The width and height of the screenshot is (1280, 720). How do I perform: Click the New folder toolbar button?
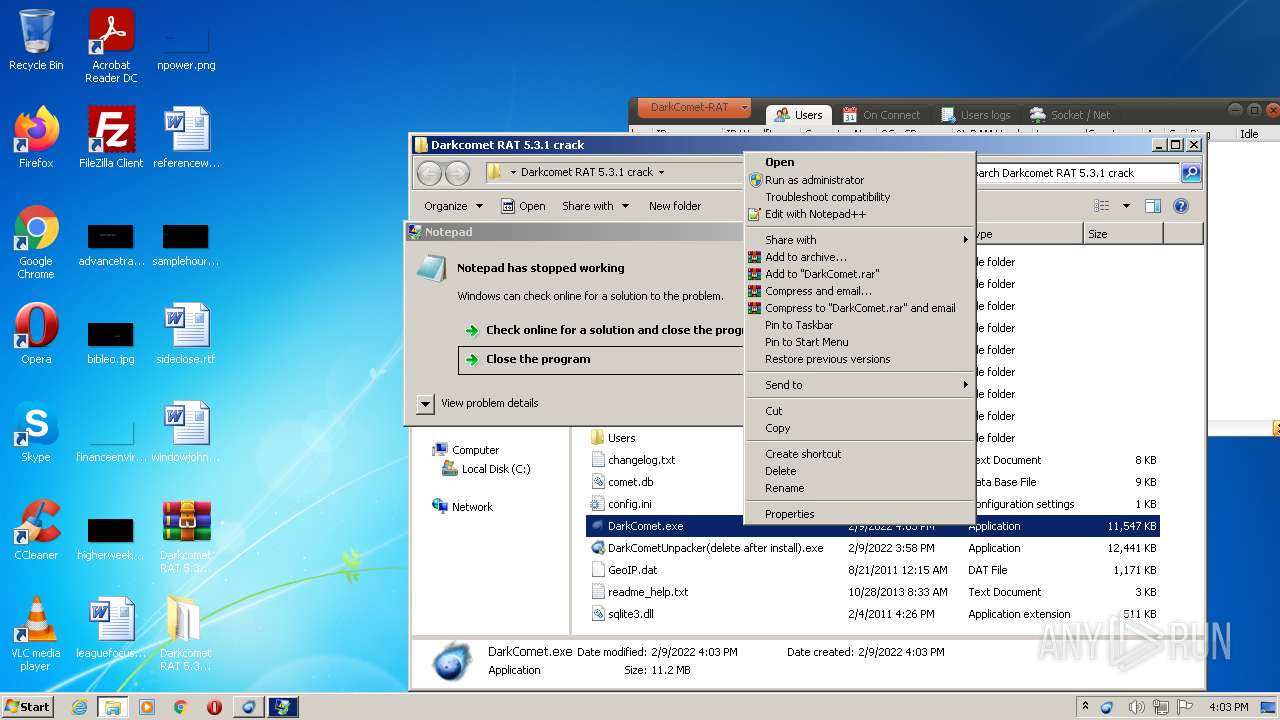[675, 206]
